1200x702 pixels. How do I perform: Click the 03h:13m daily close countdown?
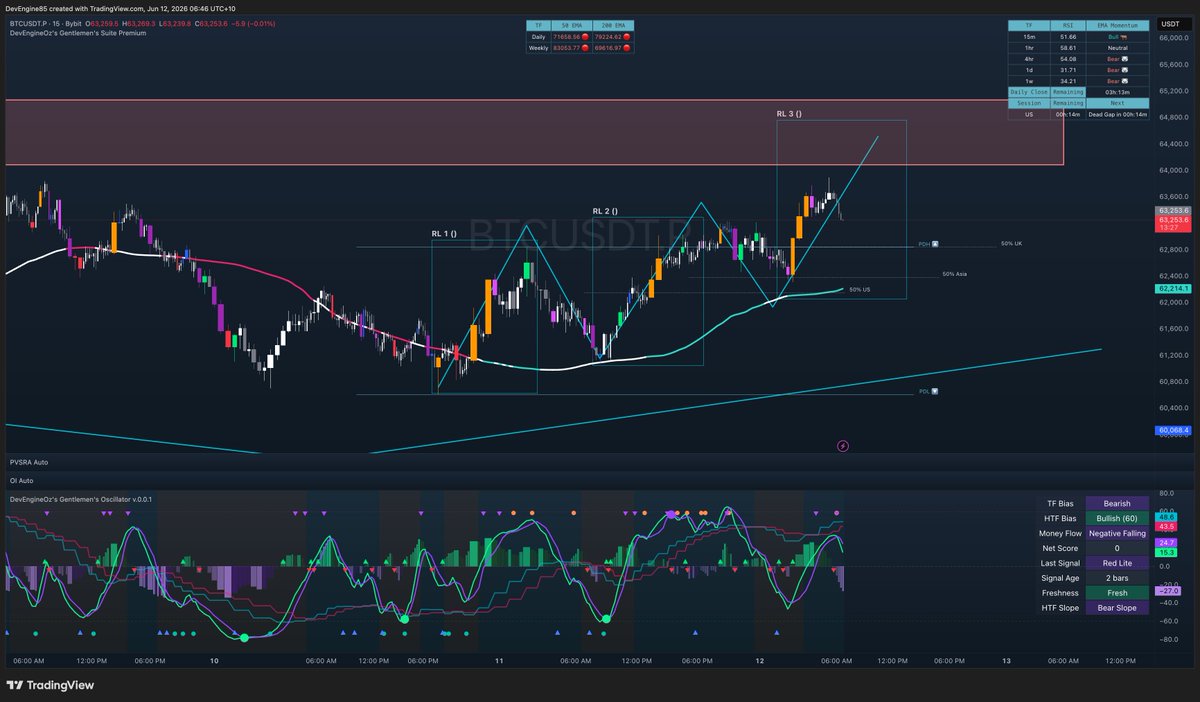(1117, 91)
